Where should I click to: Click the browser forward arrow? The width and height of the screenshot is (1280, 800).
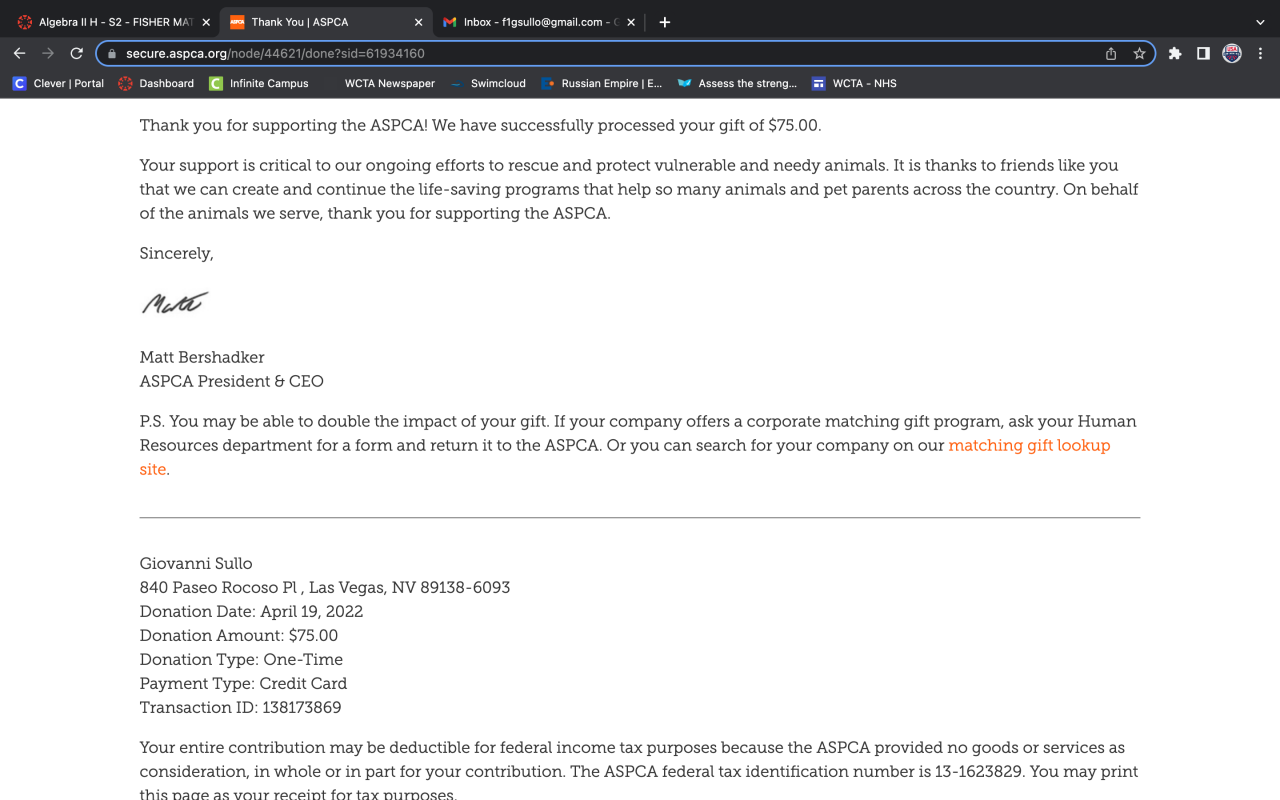coord(47,53)
